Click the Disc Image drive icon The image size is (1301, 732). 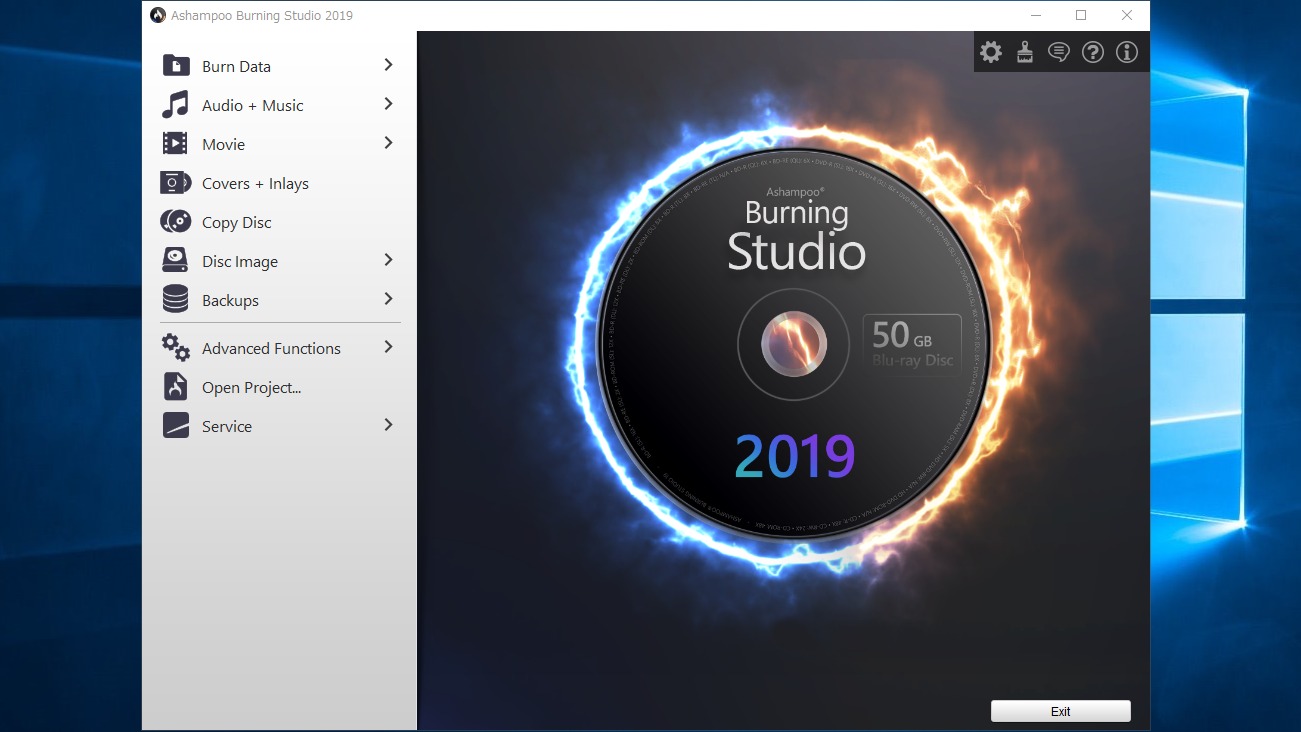[x=175, y=261]
